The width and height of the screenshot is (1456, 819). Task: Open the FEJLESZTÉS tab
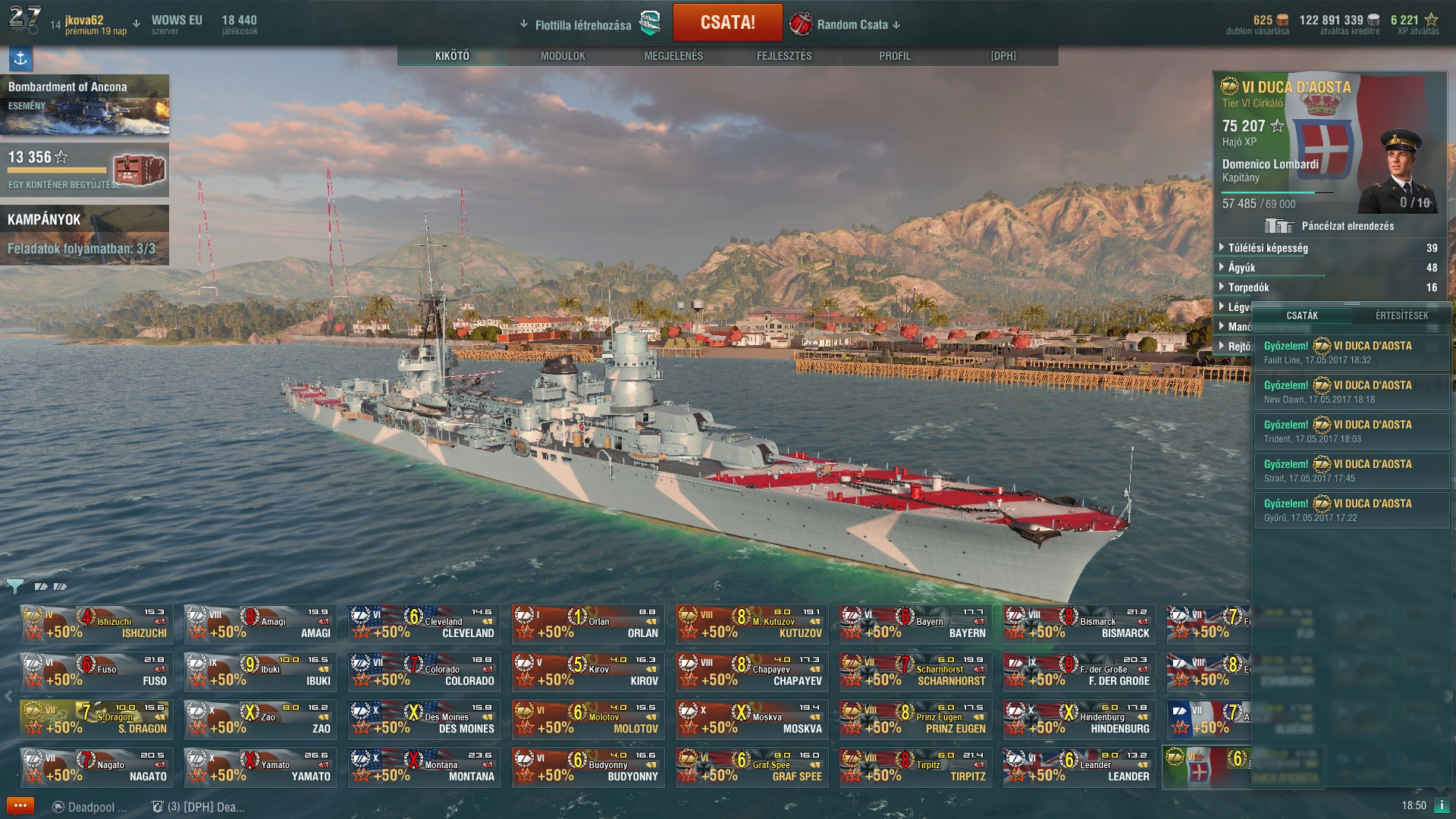point(784,56)
